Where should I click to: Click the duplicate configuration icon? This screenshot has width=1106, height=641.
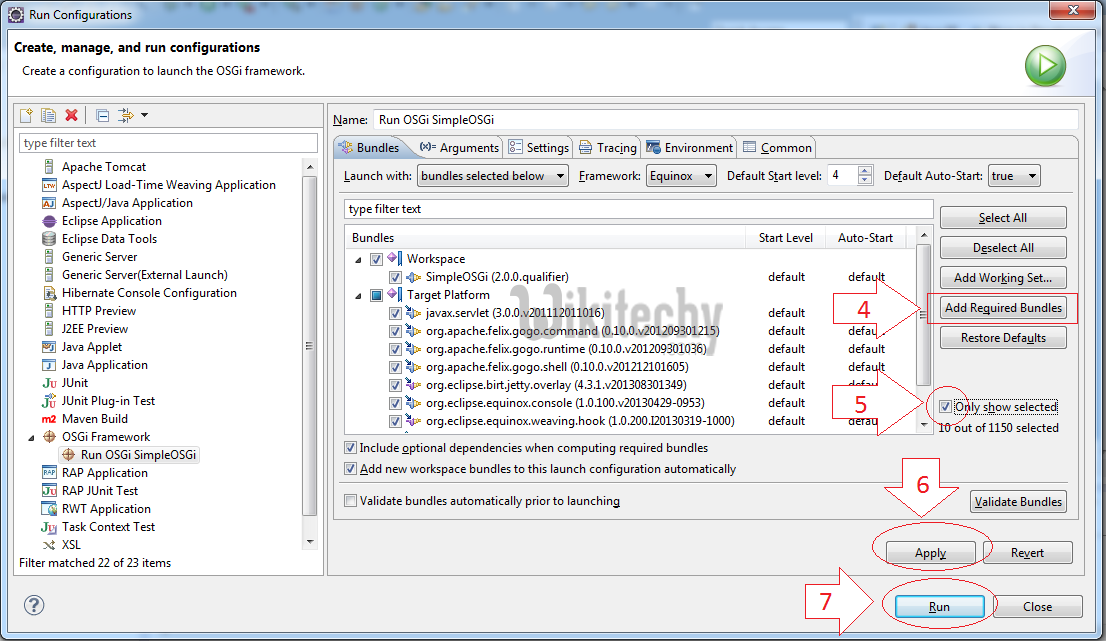click(48, 116)
